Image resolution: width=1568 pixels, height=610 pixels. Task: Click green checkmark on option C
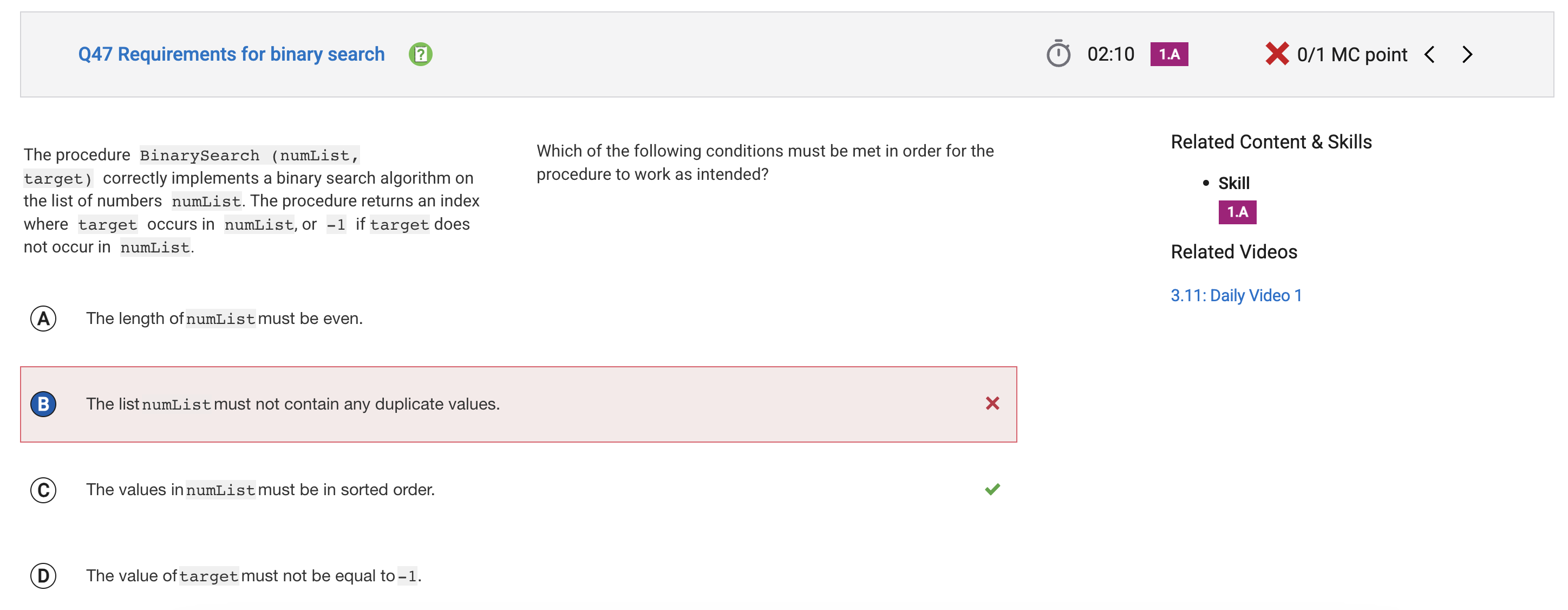[992, 489]
